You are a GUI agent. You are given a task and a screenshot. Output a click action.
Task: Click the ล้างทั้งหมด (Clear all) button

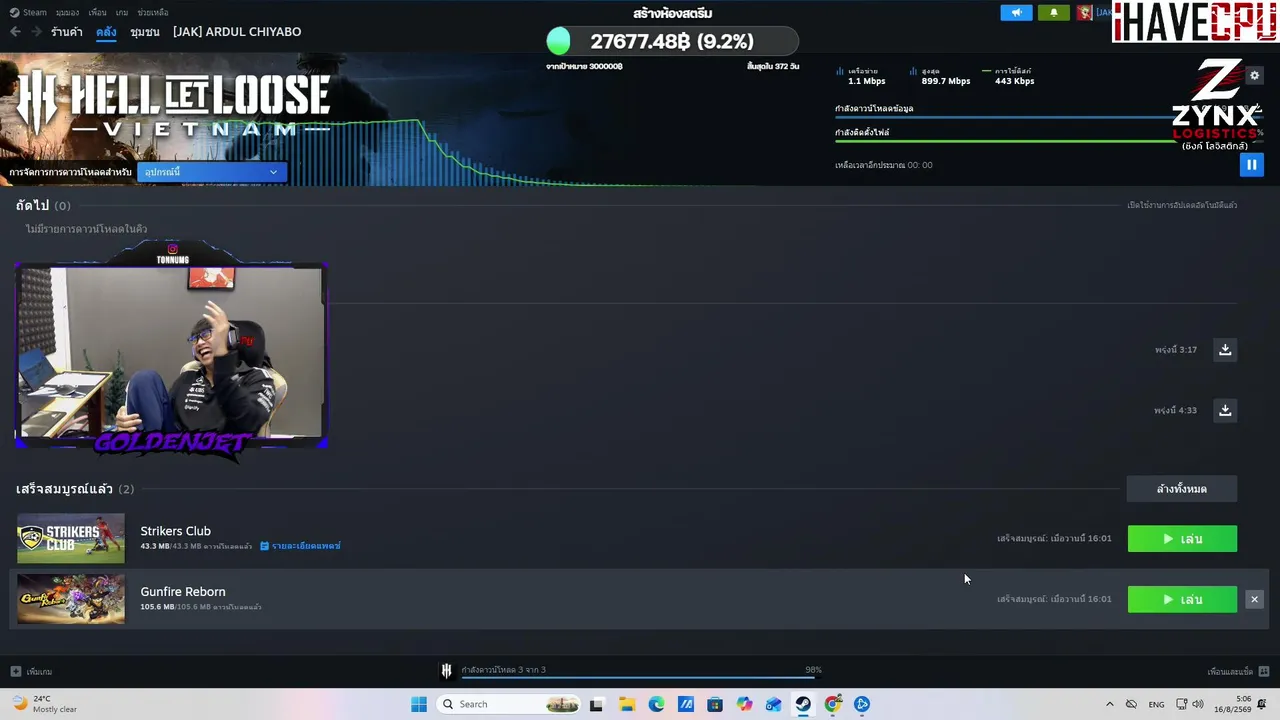(1182, 489)
